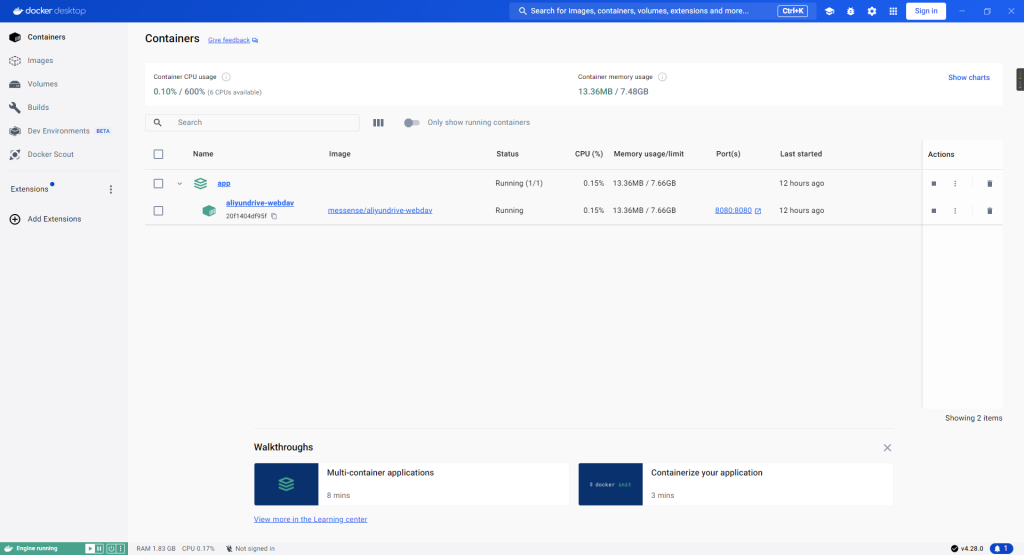
Task: Click the RAM 1.83 GB status entry
Action: click(x=156, y=548)
